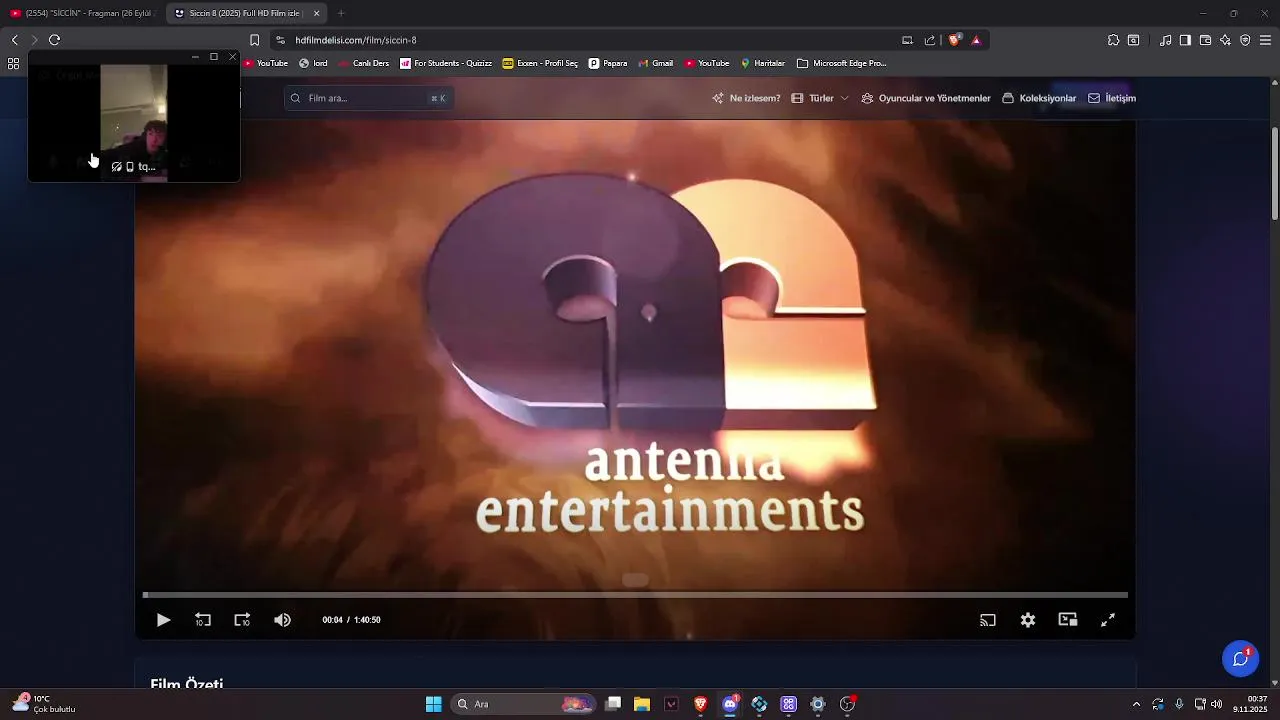Open the Windows Start menu
The width and height of the screenshot is (1280, 720).
pyautogui.click(x=433, y=704)
